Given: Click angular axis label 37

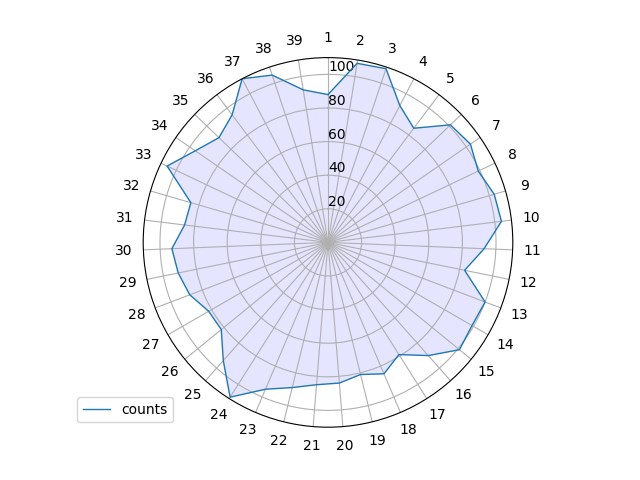Looking at the screenshot, I should click(x=232, y=61).
